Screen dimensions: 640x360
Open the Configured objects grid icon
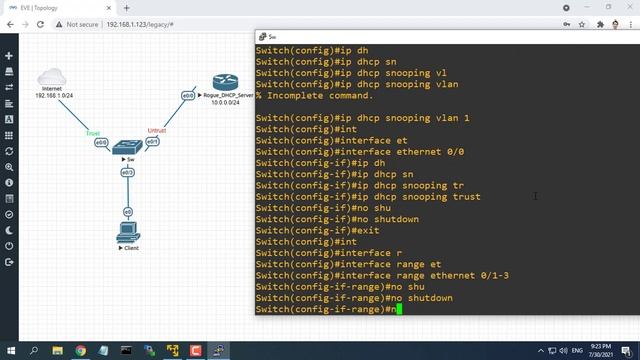point(9,135)
